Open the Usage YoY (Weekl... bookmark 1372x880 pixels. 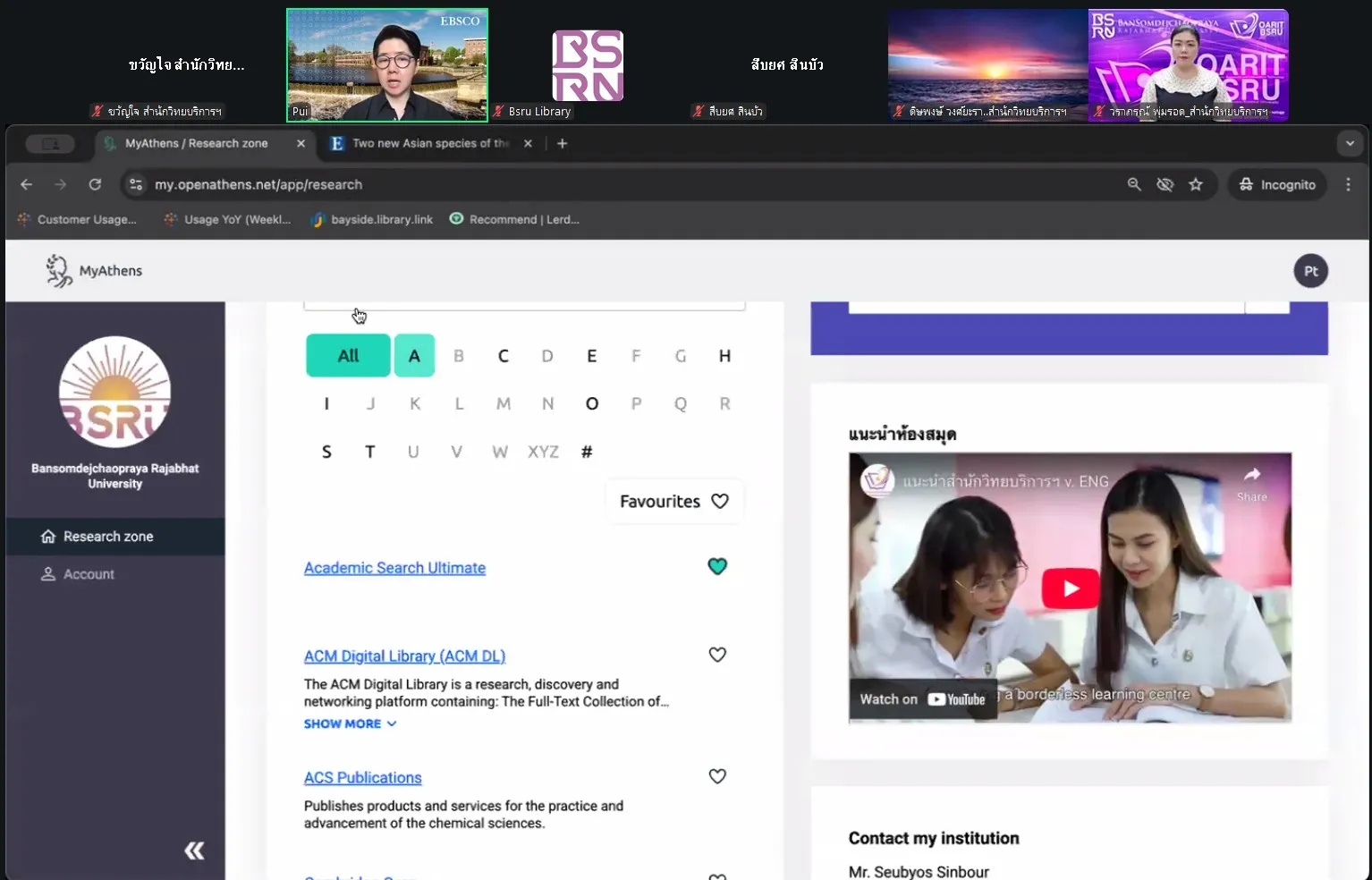(227, 219)
